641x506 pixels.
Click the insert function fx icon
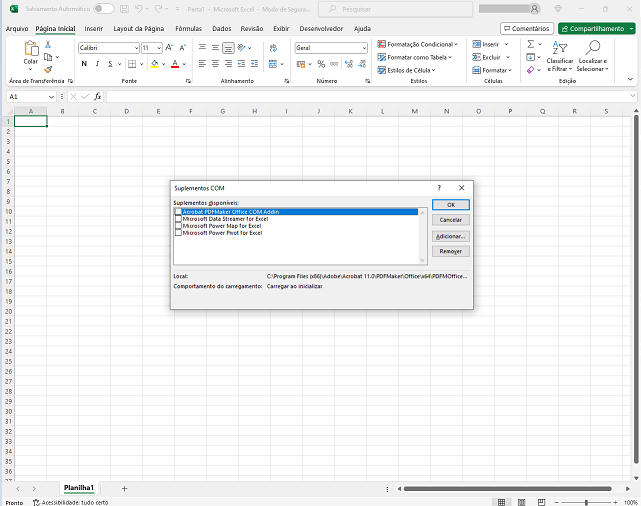point(97,96)
